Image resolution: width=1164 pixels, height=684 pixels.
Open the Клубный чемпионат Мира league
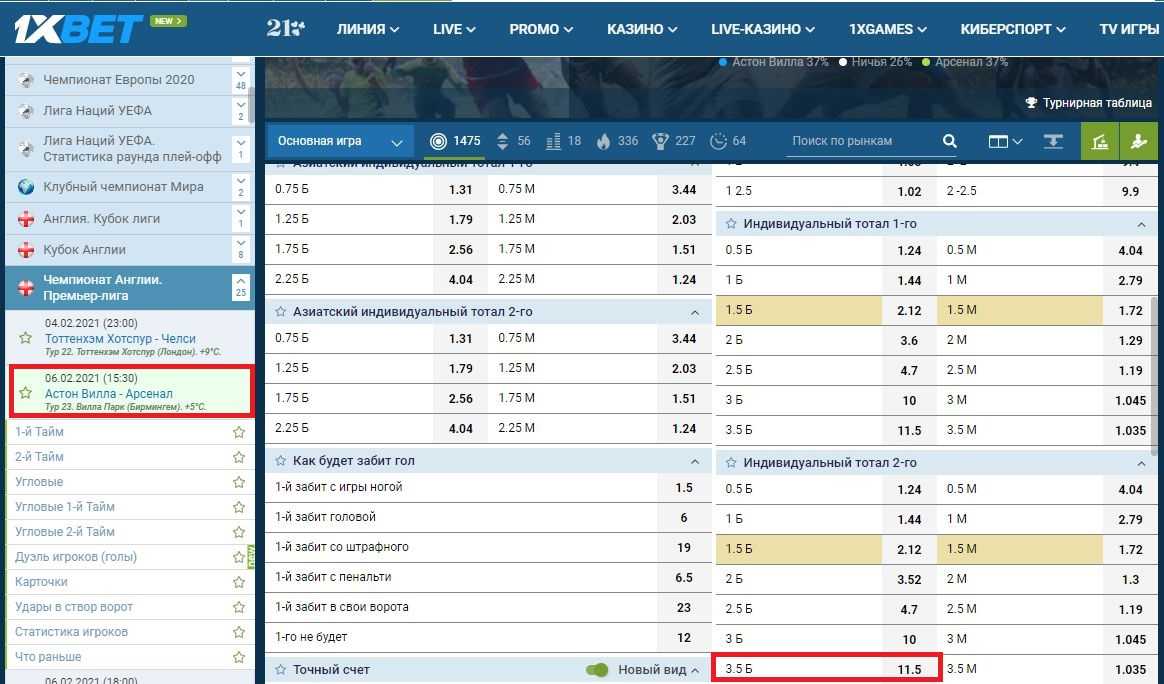point(123,187)
